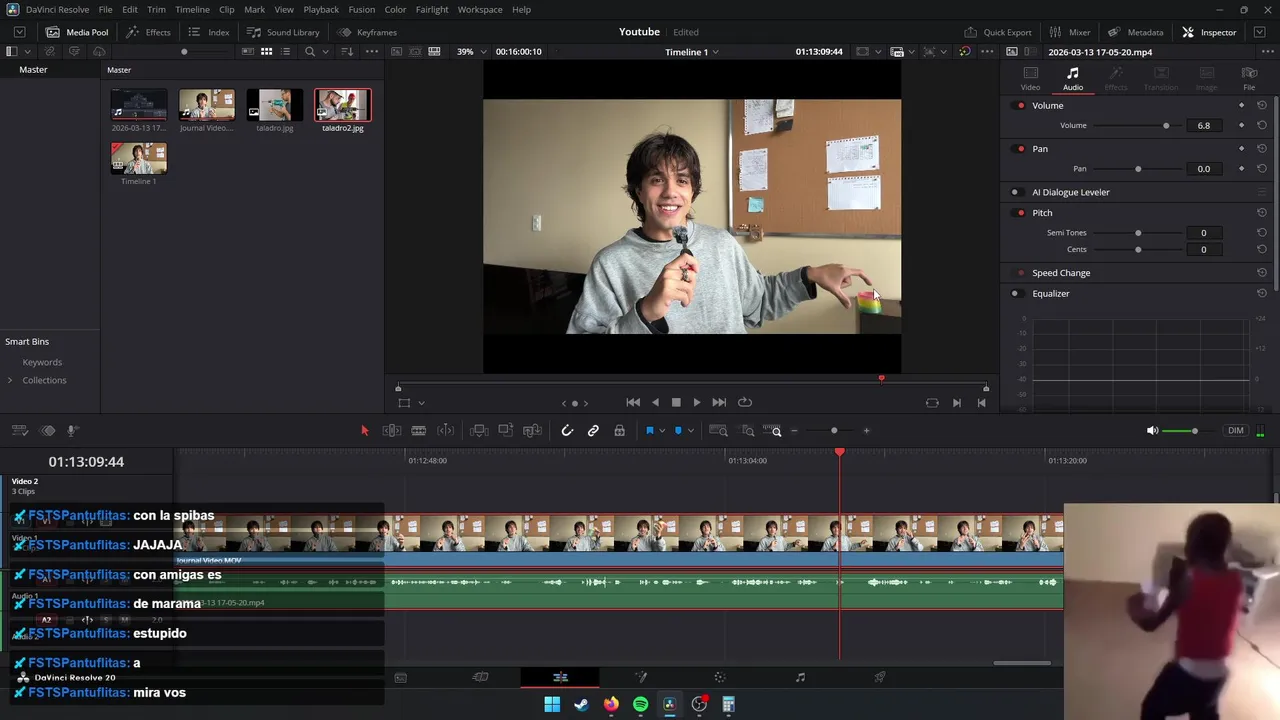Click the Volume value field 6.8

[x=1203, y=126]
